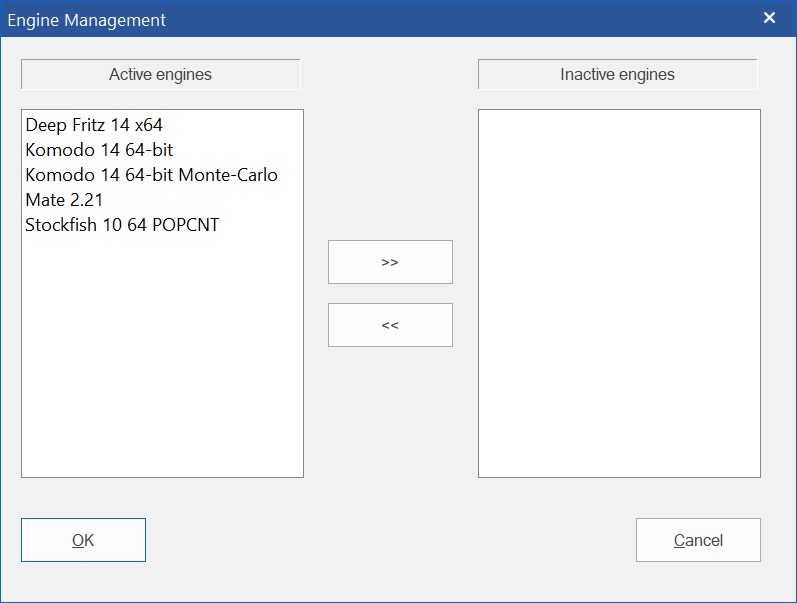Select Komodo 14 64-bit in active list
The image size is (797, 603).
coord(99,150)
